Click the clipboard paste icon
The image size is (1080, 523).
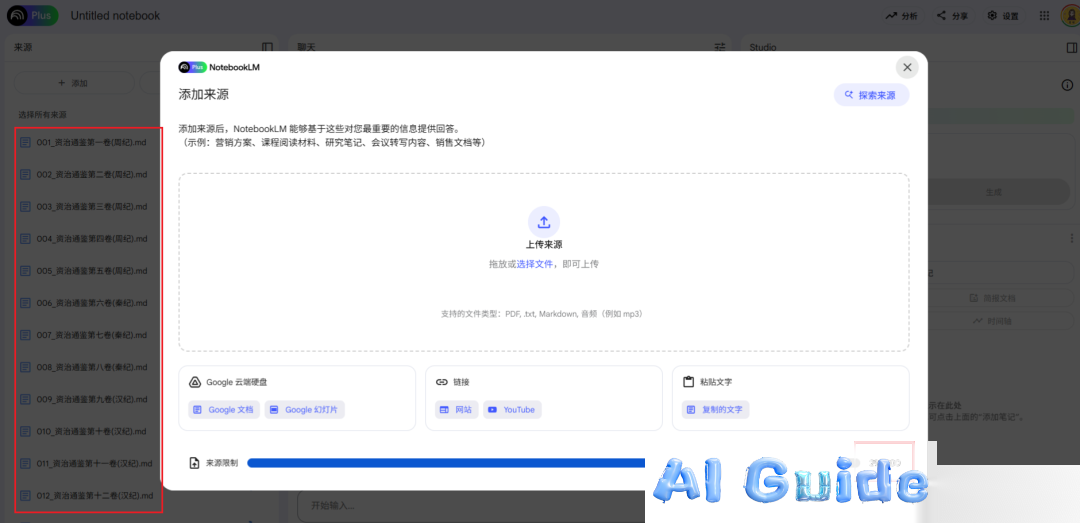coord(687,382)
